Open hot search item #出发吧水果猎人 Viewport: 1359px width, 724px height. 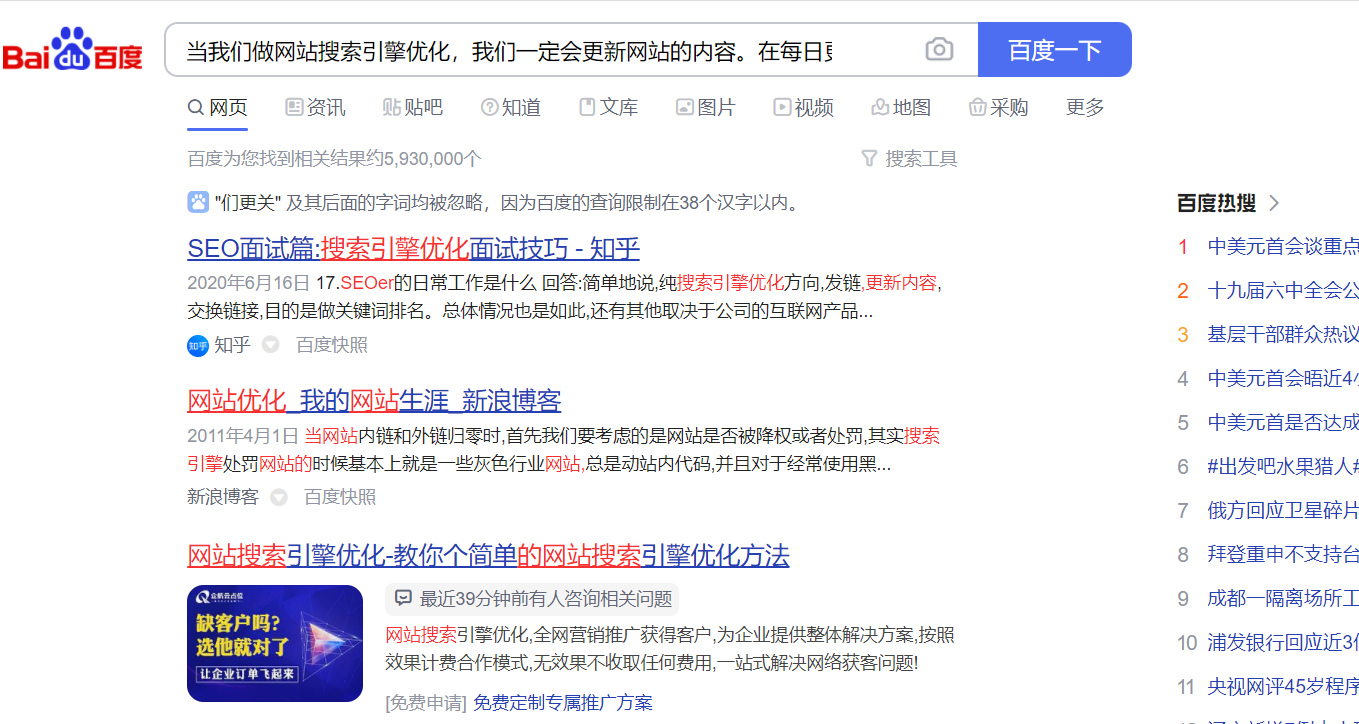pos(1283,466)
